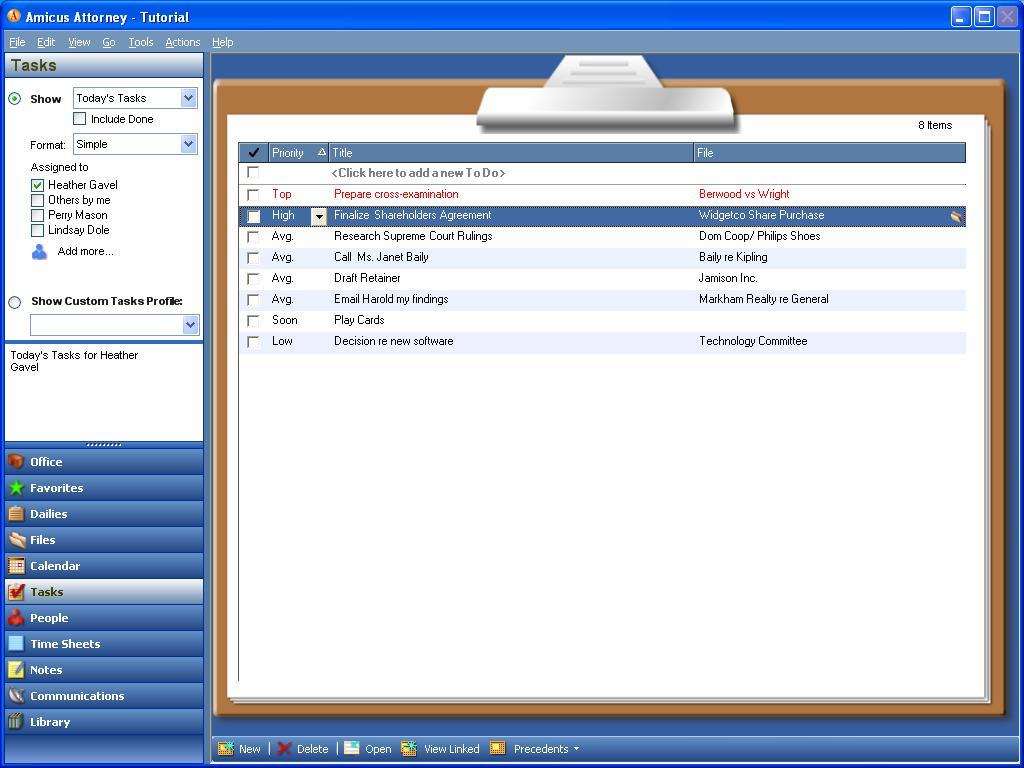1024x768 pixels.
Task: Mark Prepare cross-examination as done
Action: pos(253,195)
